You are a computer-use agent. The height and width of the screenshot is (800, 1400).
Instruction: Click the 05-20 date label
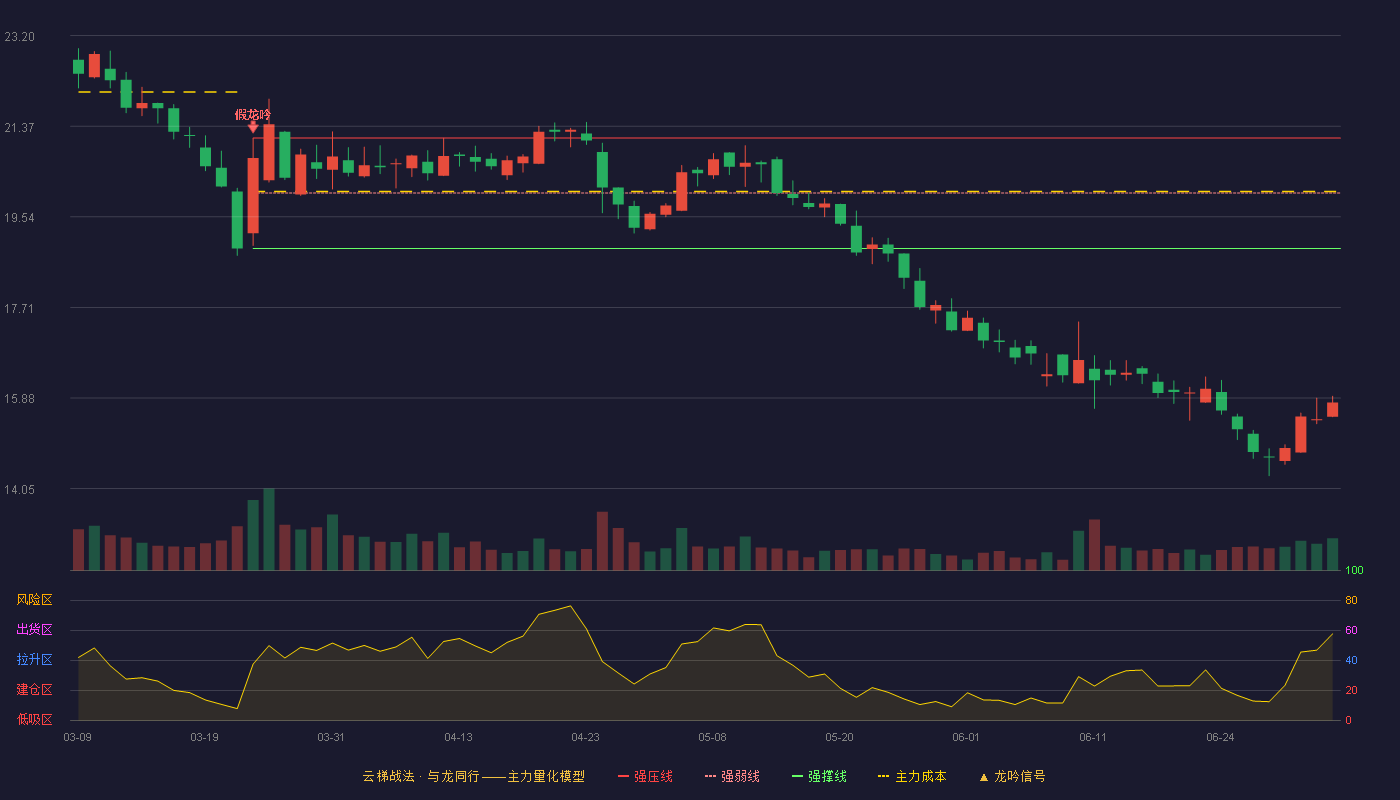839,737
